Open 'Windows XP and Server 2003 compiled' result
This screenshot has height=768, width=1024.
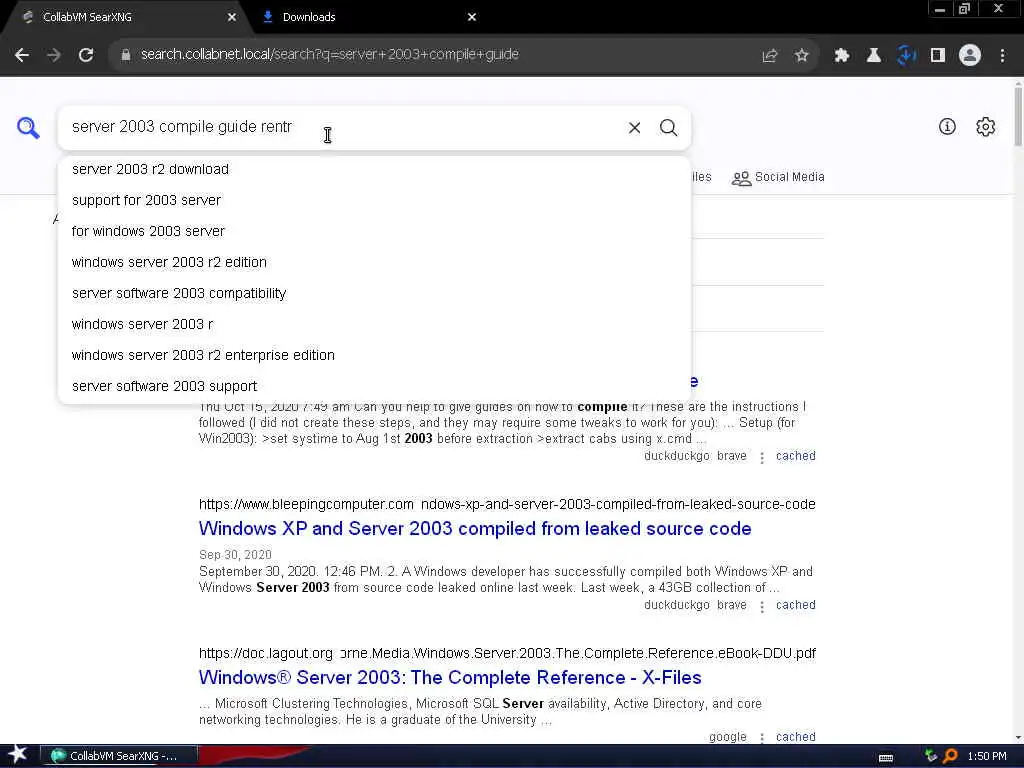point(475,528)
